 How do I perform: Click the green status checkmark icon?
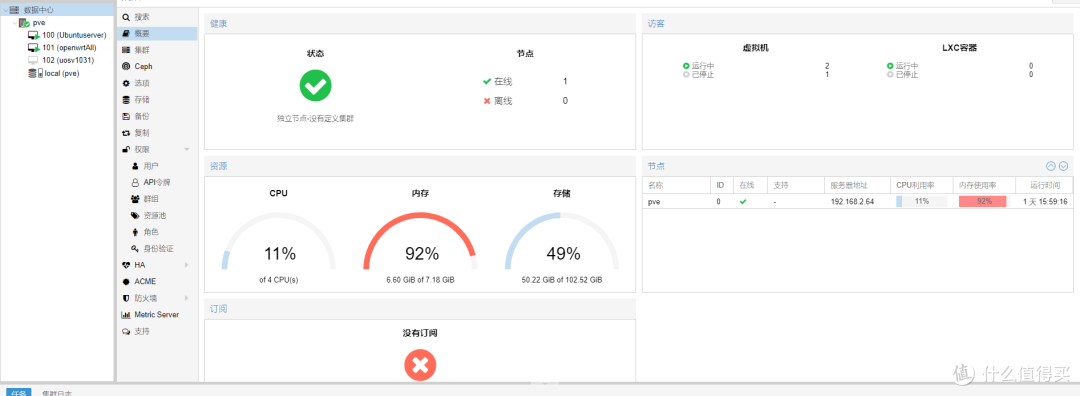315,85
